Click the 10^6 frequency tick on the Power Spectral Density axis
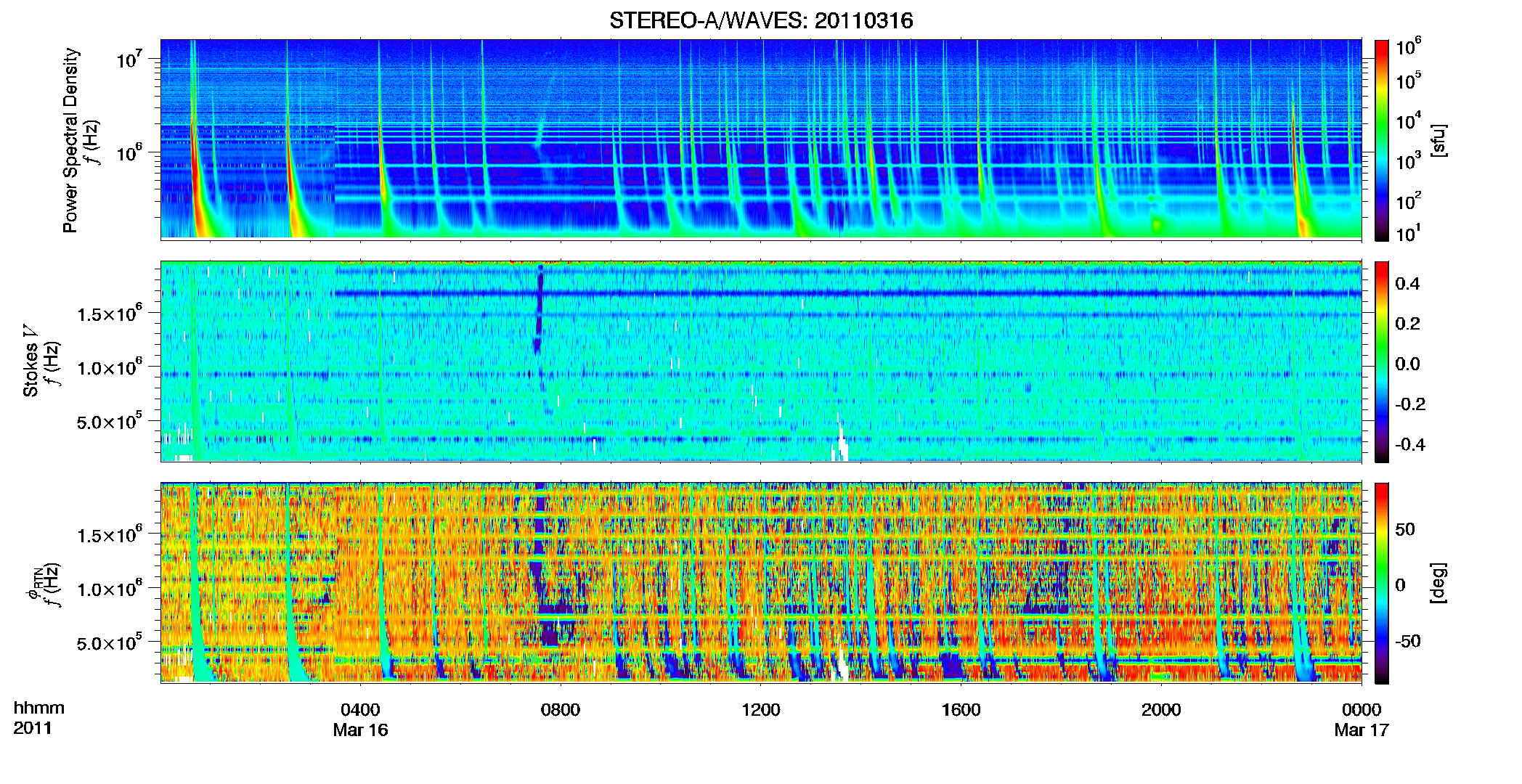This screenshot has height=784, width=1522. (129, 152)
